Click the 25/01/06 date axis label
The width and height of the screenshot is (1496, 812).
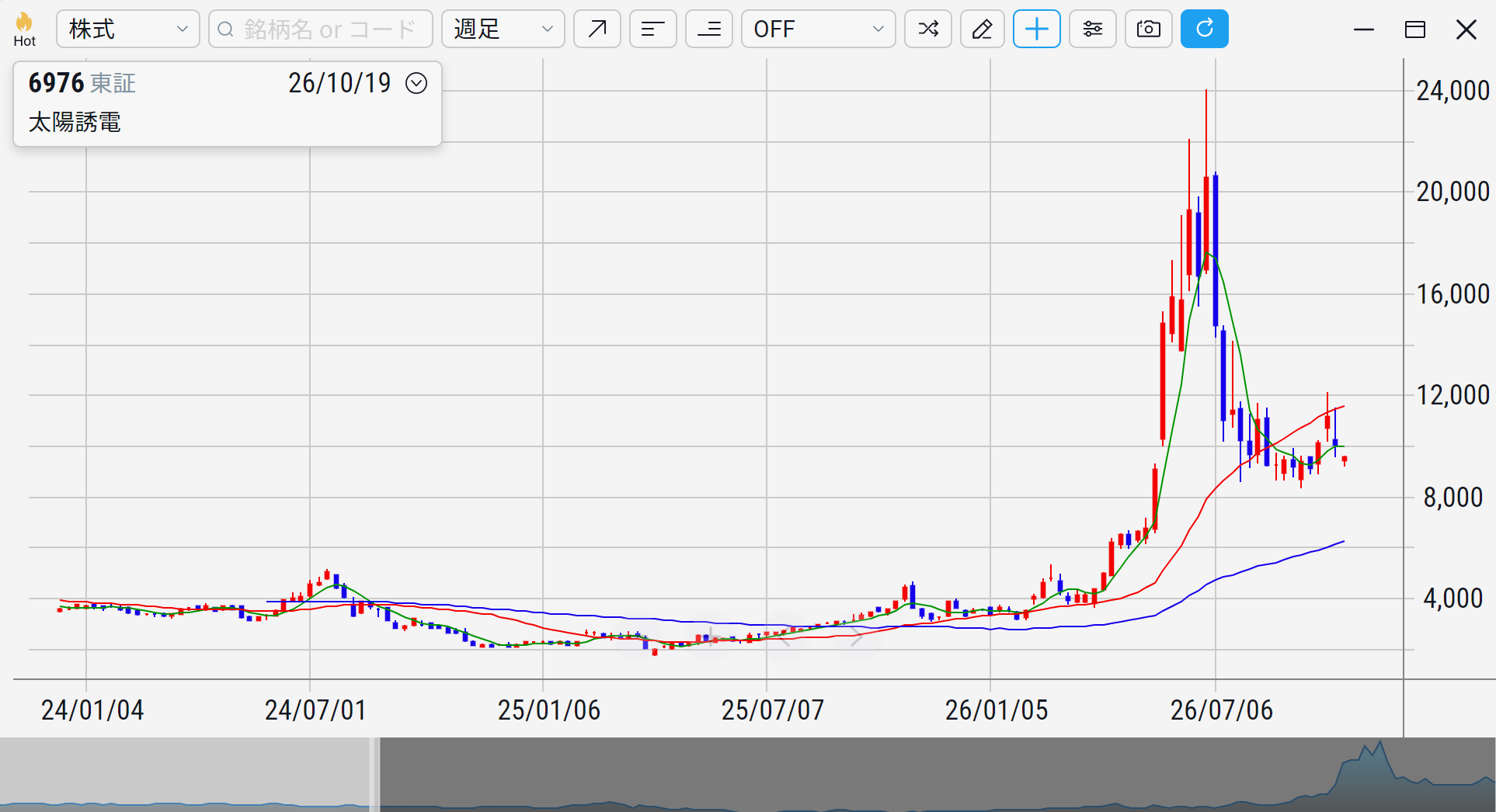click(x=549, y=710)
